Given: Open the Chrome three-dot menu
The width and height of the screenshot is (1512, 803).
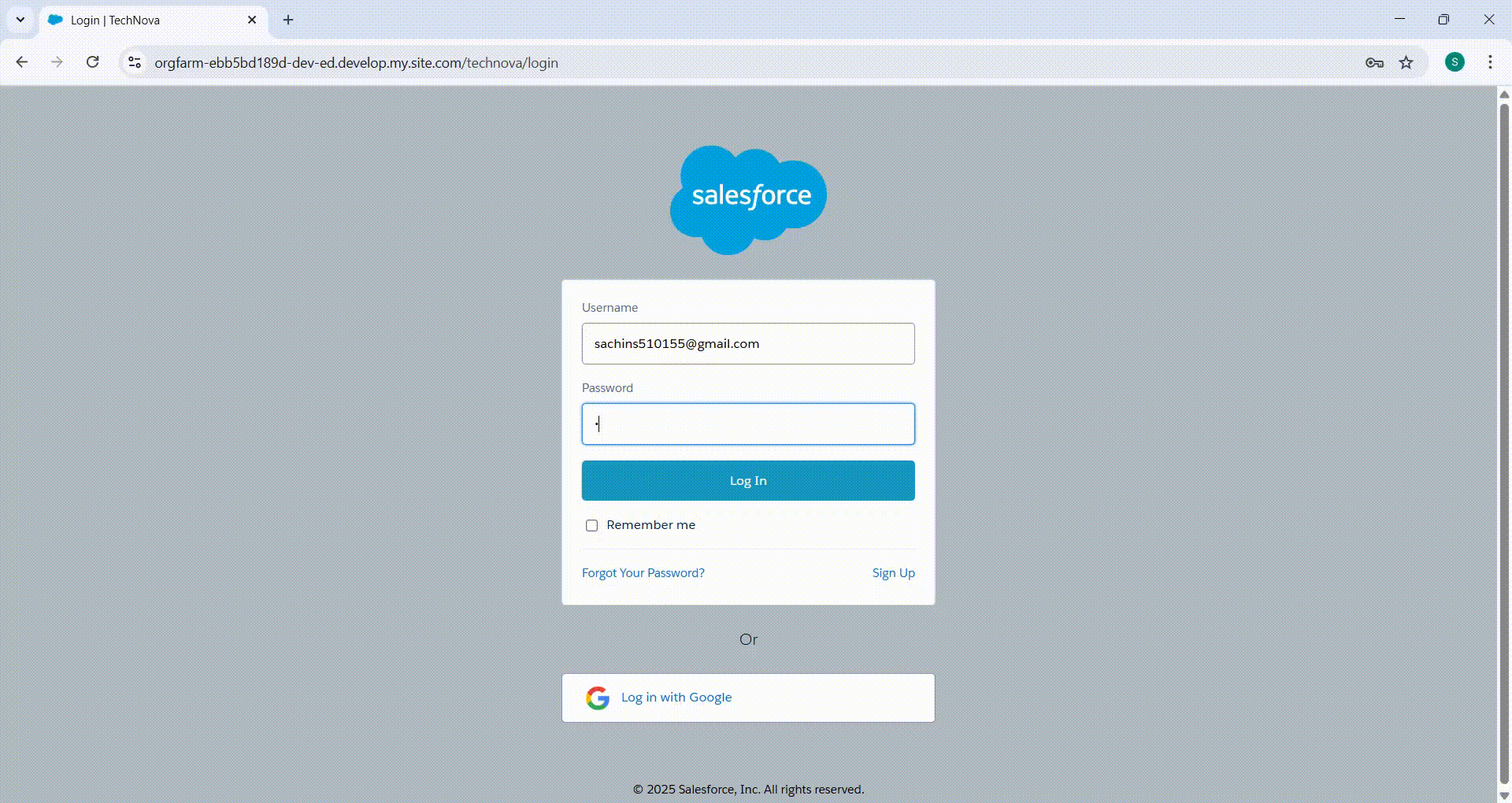Looking at the screenshot, I should click(1490, 62).
